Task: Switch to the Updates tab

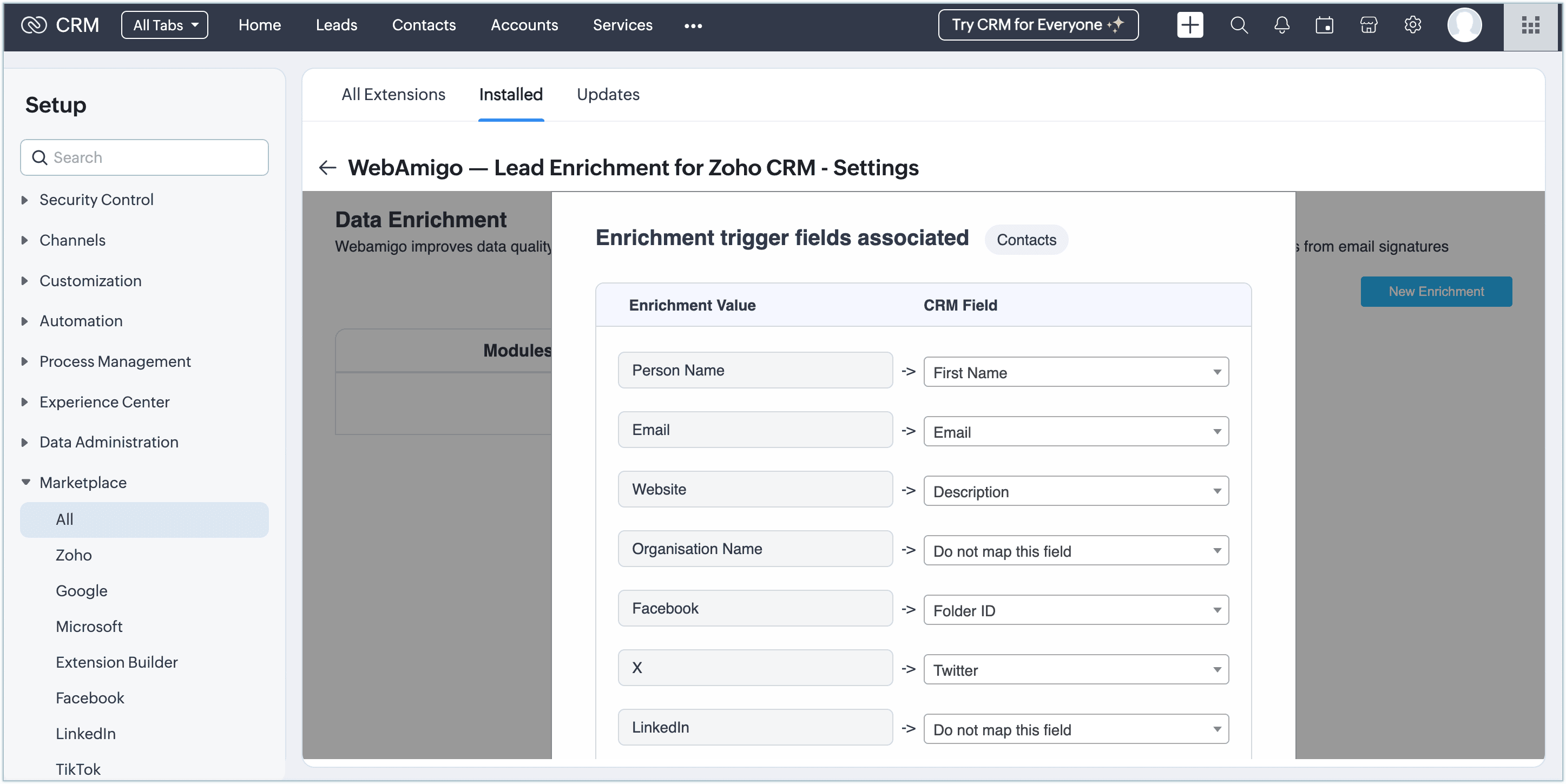Action: point(607,94)
